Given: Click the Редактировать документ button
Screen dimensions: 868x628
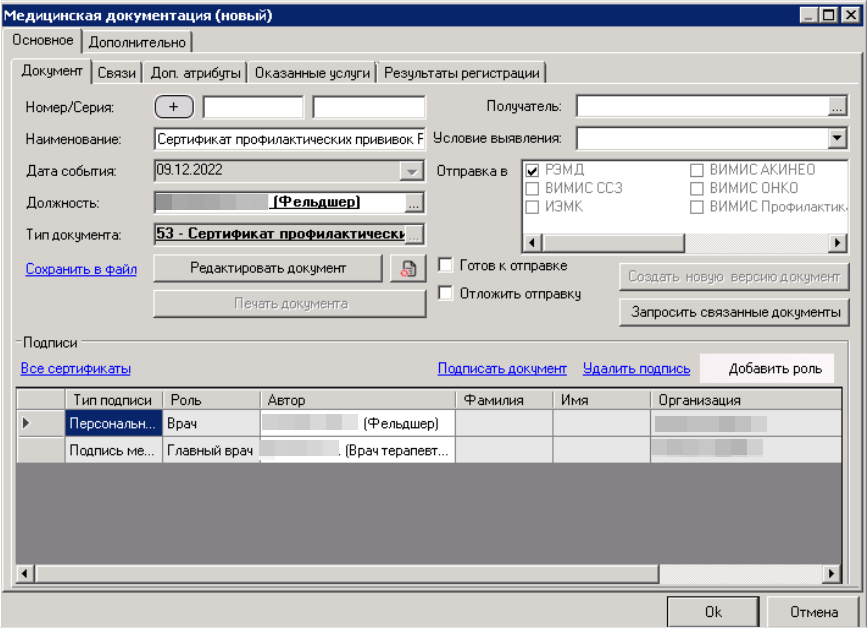Looking at the screenshot, I should click(x=268, y=269).
